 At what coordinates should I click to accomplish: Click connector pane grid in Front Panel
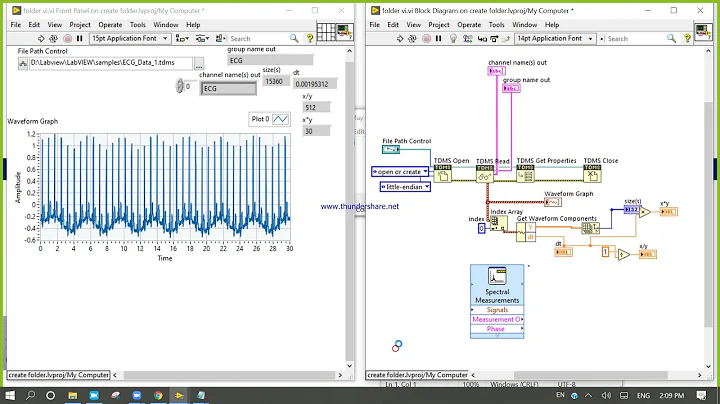(x=326, y=32)
